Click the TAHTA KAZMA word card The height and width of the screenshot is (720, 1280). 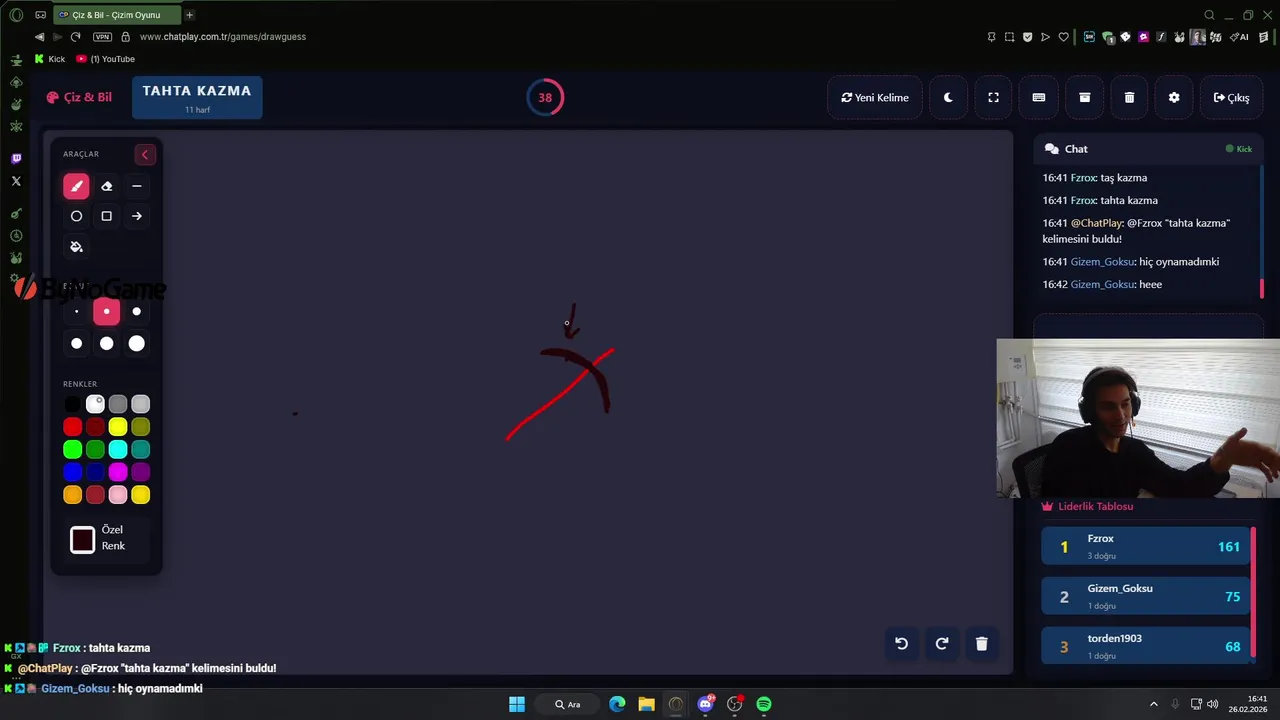(197, 98)
